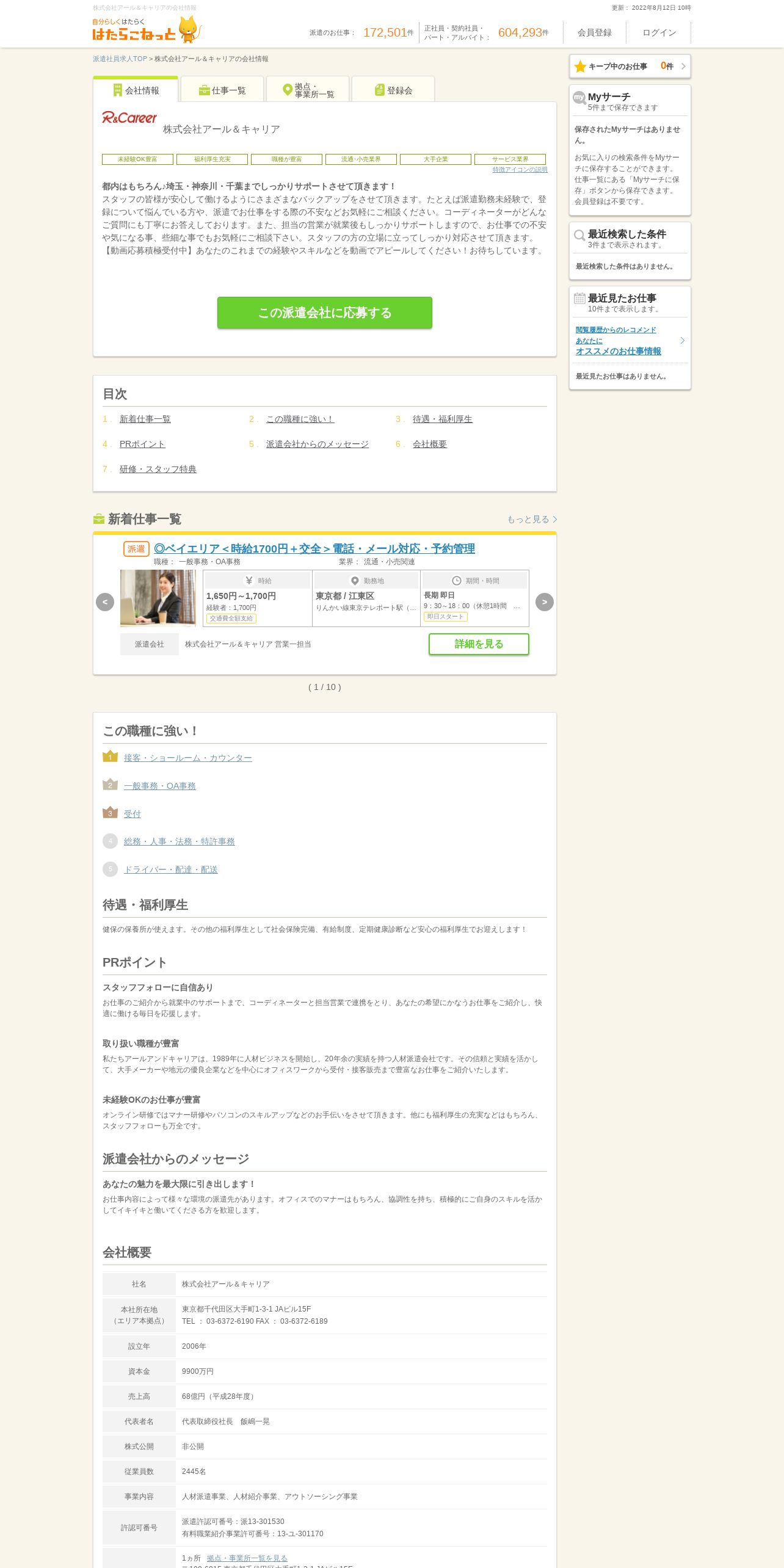Click the gold rank 1 crown icon
This screenshot has height=1568, width=784.
click(x=110, y=757)
